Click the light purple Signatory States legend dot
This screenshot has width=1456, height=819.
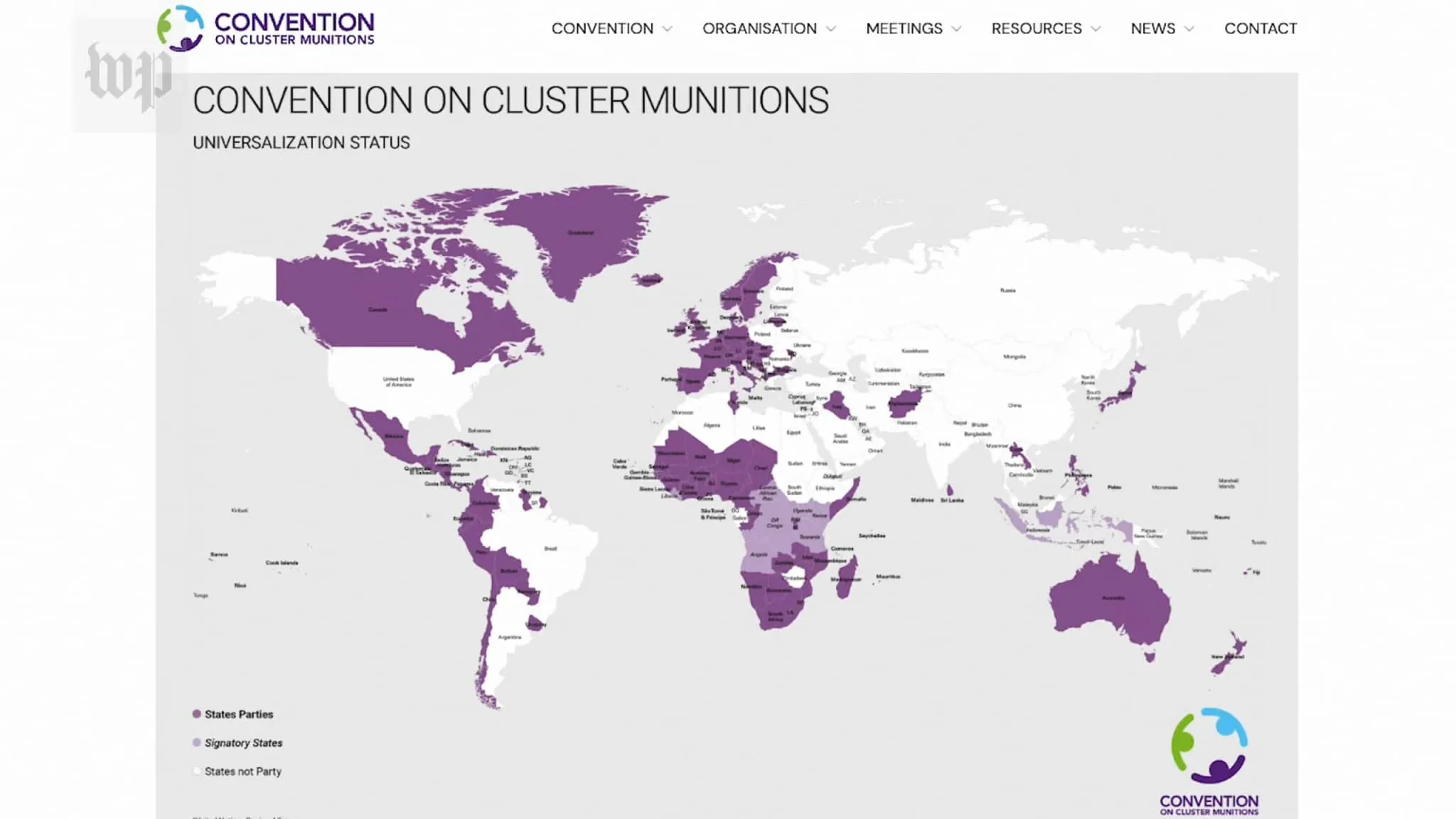tap(197, 742)
